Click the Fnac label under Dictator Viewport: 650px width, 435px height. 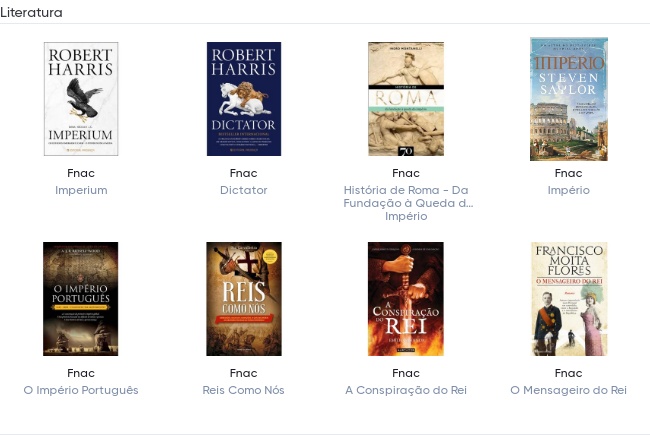[x=244, y=173]
